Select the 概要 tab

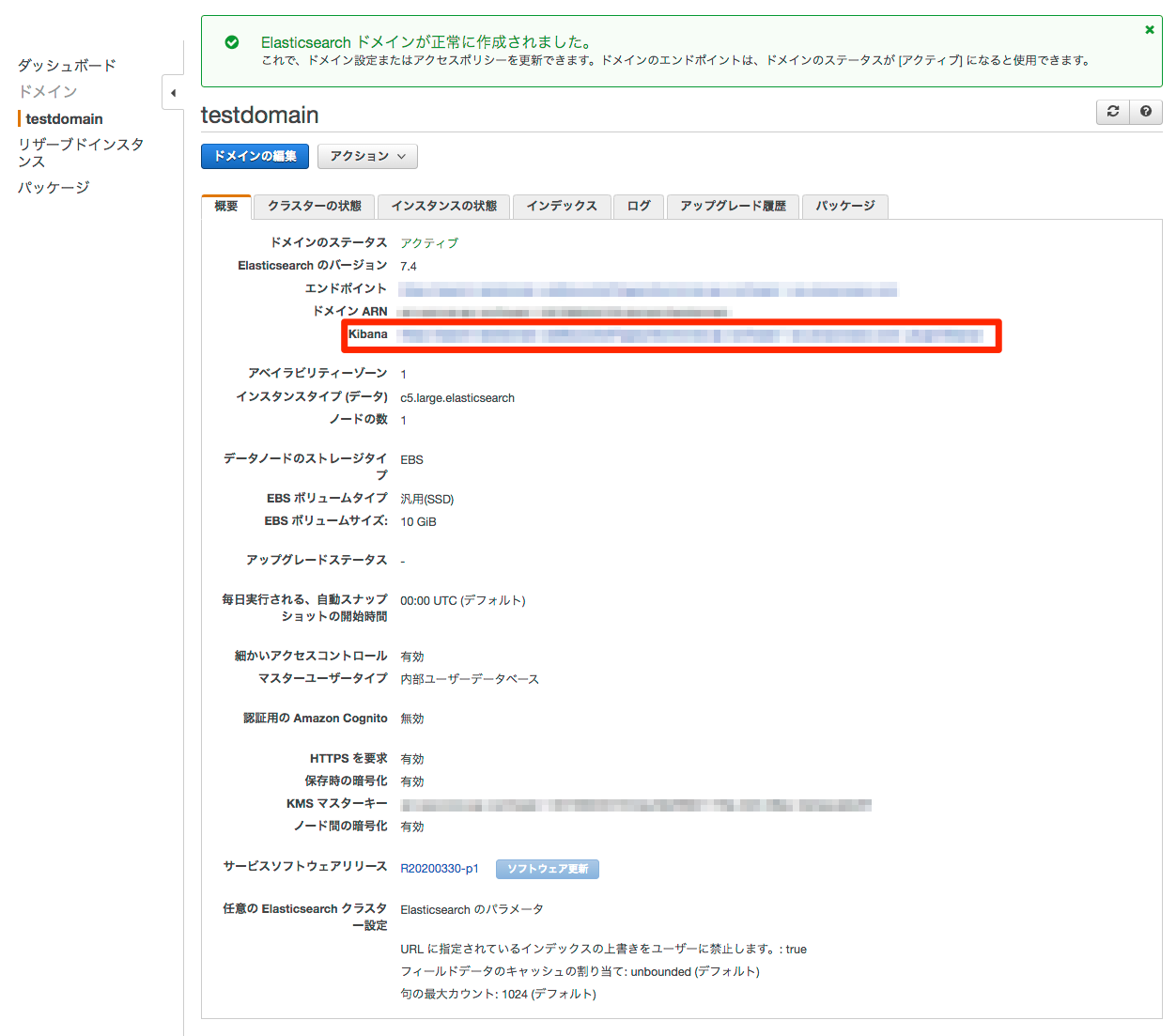coord(226,207)
